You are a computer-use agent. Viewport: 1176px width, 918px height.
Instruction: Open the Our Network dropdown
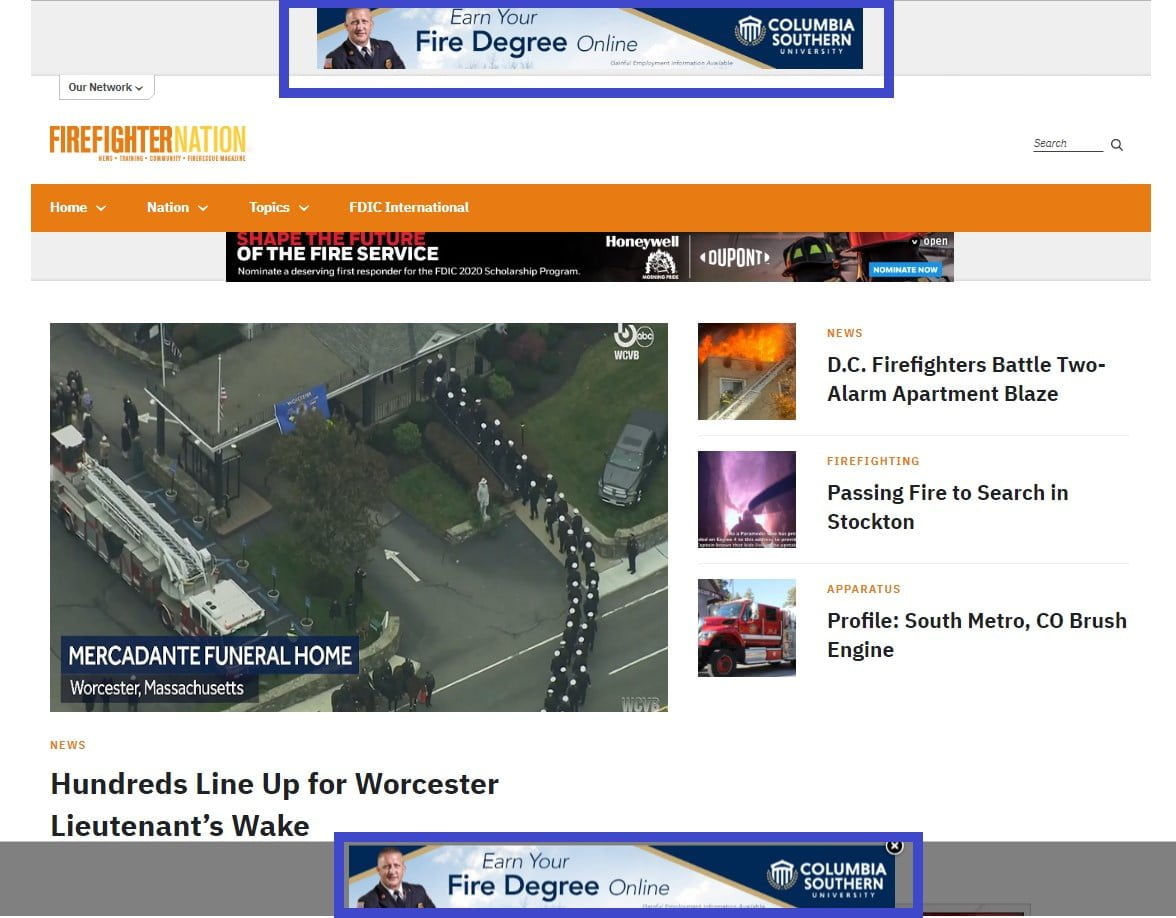[x=106, y=87]
